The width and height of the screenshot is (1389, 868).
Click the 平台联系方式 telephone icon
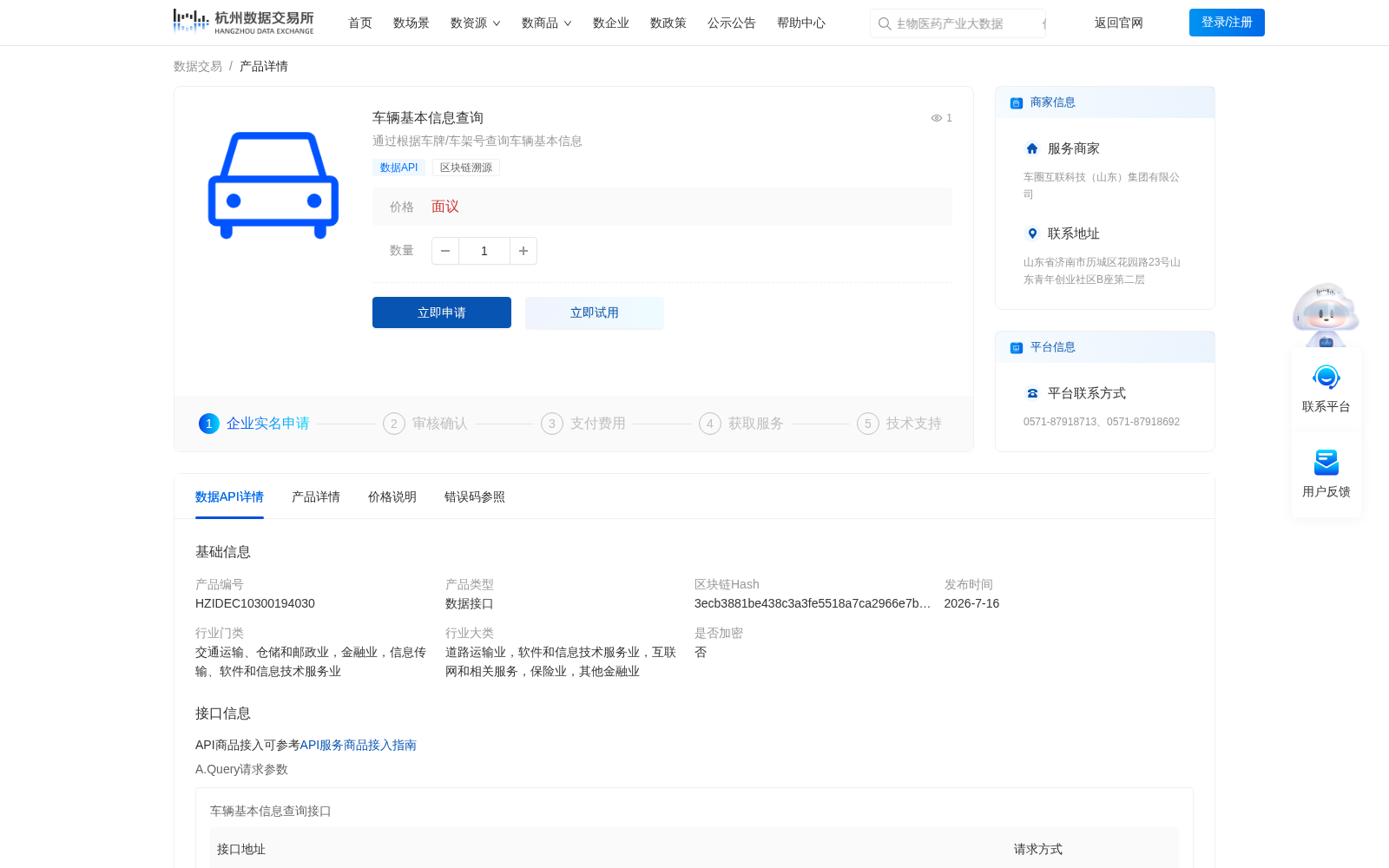(x=1032, y=393)
